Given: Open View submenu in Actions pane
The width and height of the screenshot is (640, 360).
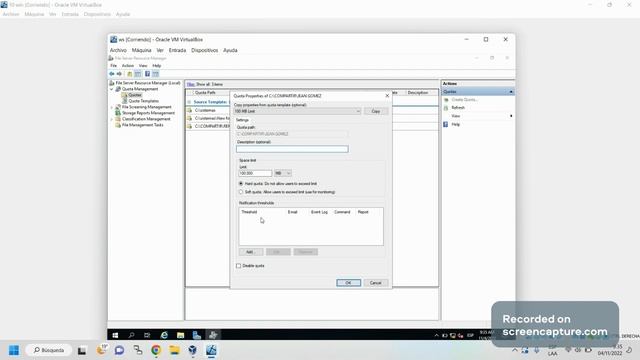Looking at the screenshot, I should click(x=456, y=116).
